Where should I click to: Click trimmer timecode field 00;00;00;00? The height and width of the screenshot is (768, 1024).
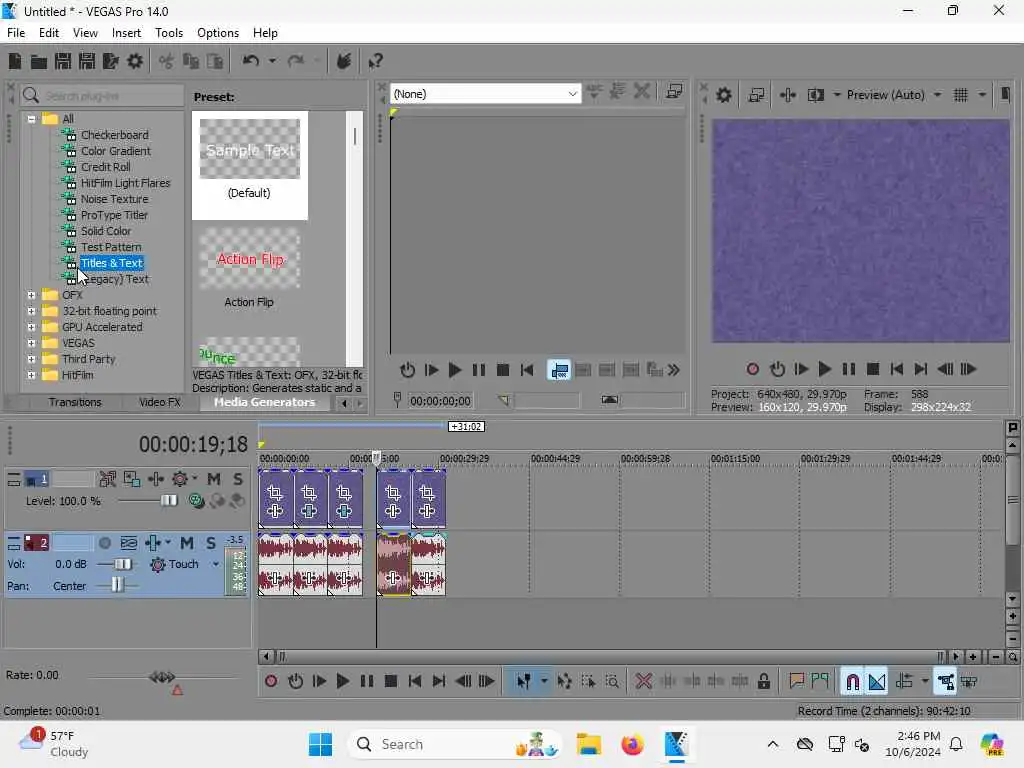[440, 401]
